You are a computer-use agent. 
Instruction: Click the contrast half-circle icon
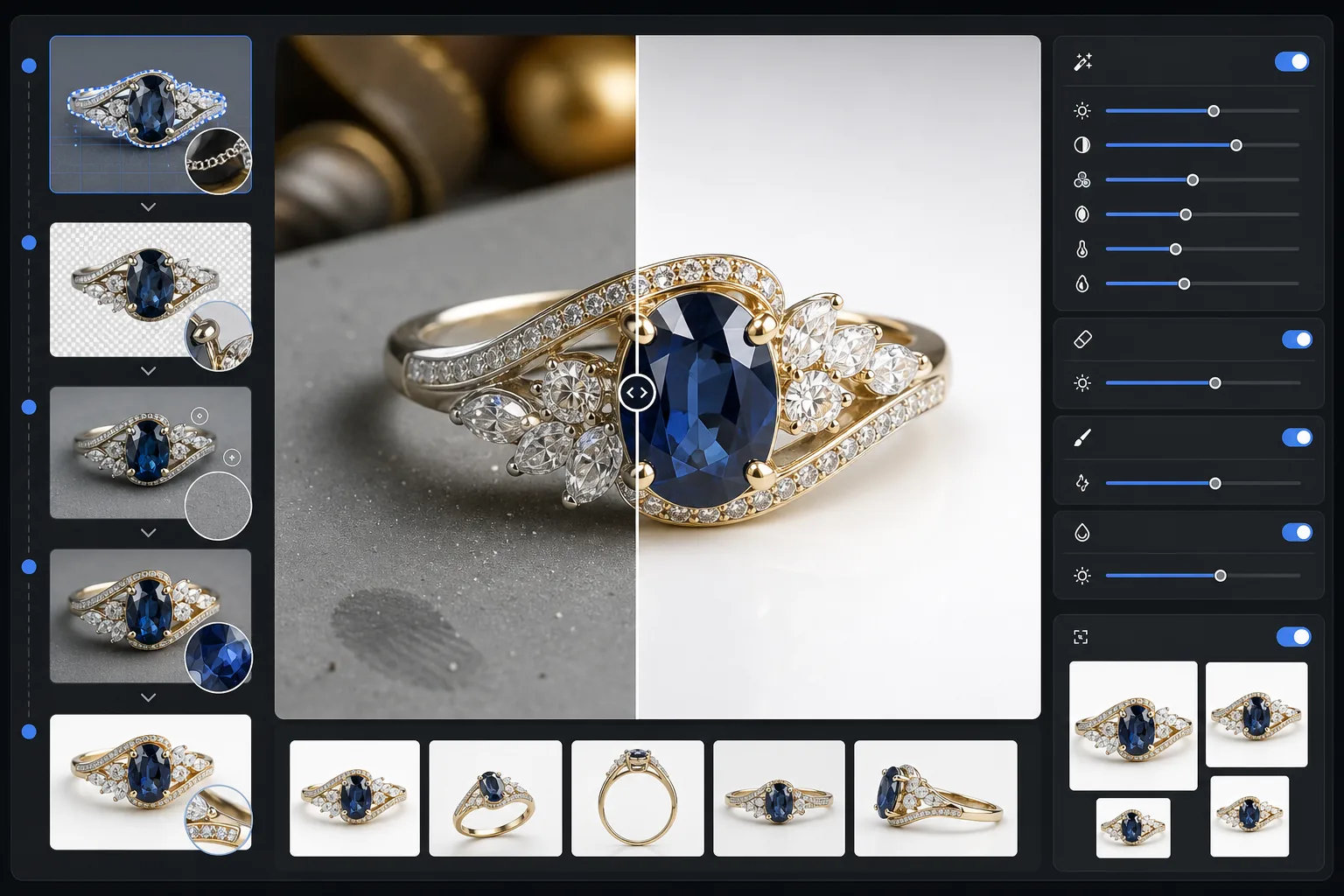(x=1082, y=145)
